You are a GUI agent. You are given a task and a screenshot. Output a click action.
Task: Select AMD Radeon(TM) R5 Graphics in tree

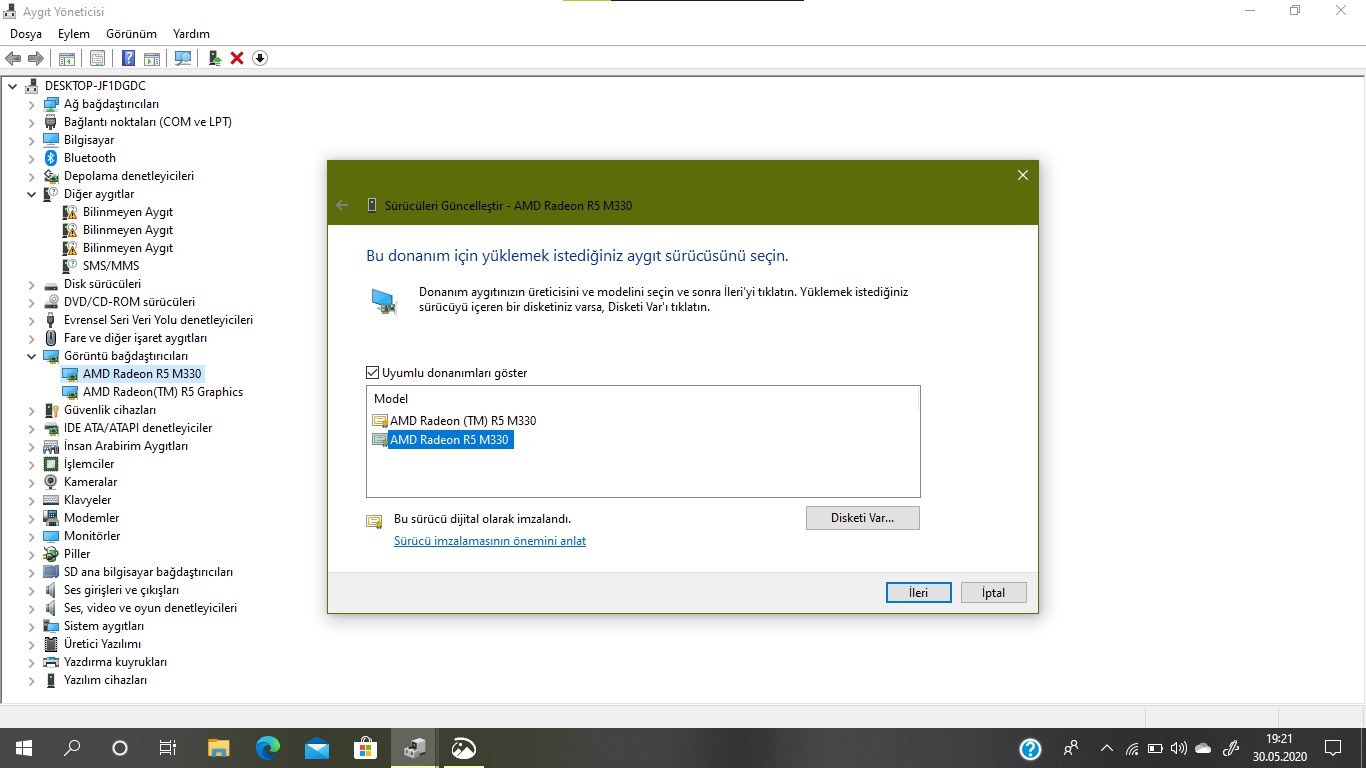(x=163, y=392)
